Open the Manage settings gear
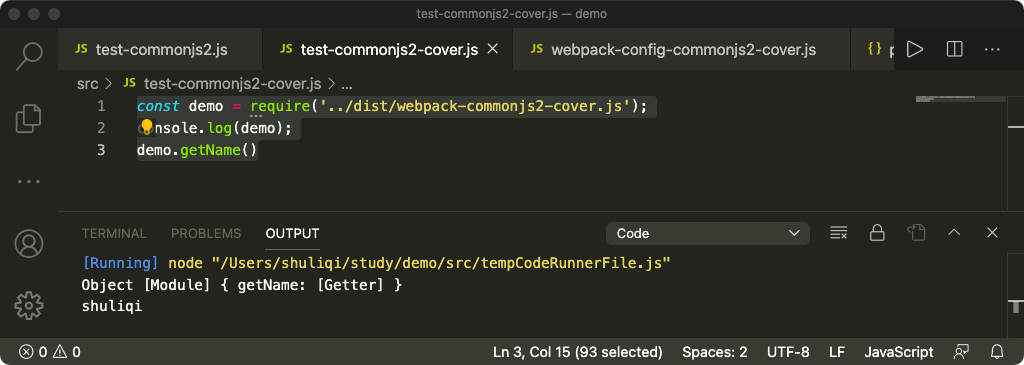This screenshot has height=365, width=1024. 29,305
